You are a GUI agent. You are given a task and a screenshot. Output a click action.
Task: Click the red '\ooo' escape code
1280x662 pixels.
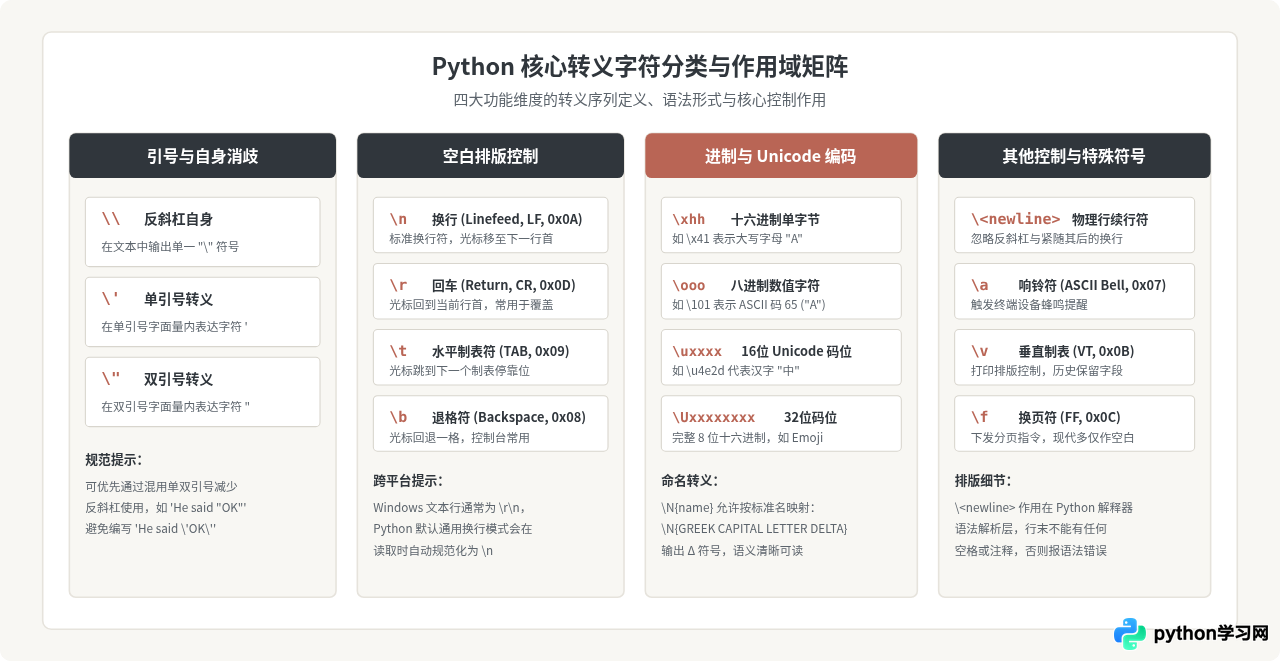click(689, 285)
